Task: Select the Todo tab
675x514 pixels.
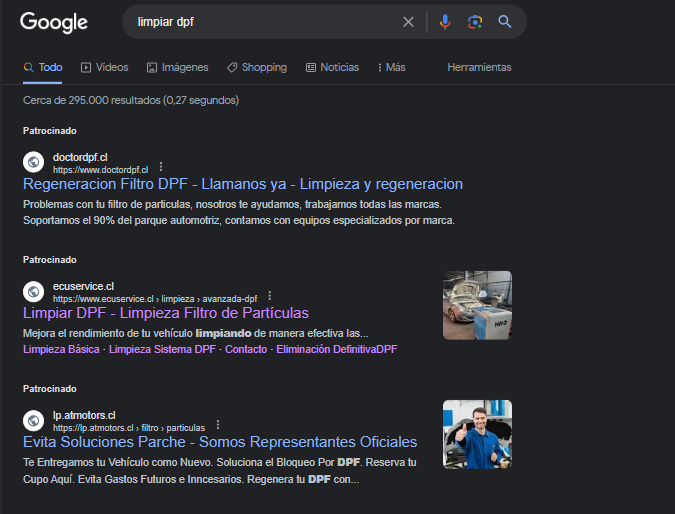Action: click(x=43, y=68)
